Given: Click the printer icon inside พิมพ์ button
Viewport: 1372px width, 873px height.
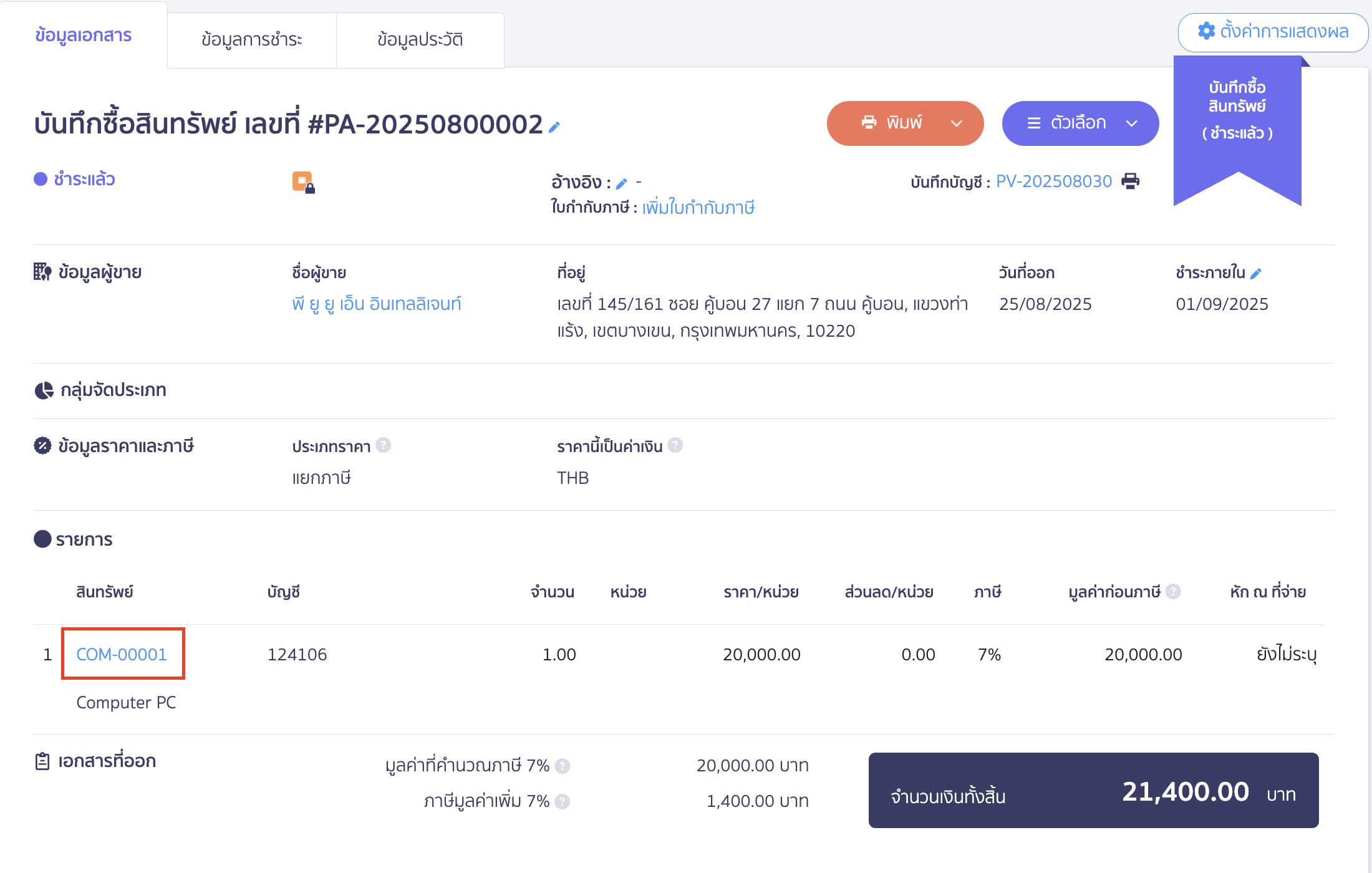Looking at the screenshot, I should (x=869, y=122).
